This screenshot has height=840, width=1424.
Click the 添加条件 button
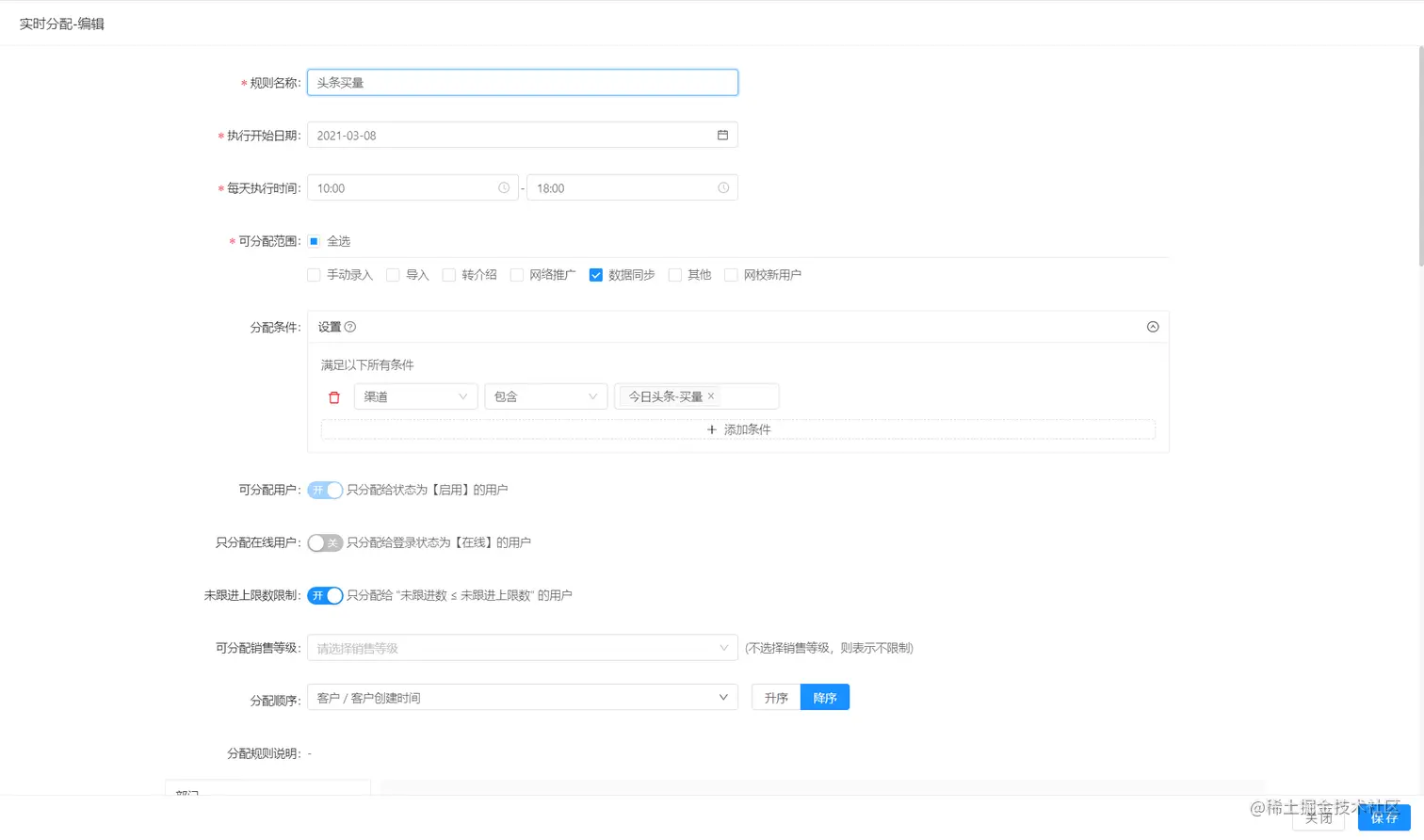click(x=738, y=429)
